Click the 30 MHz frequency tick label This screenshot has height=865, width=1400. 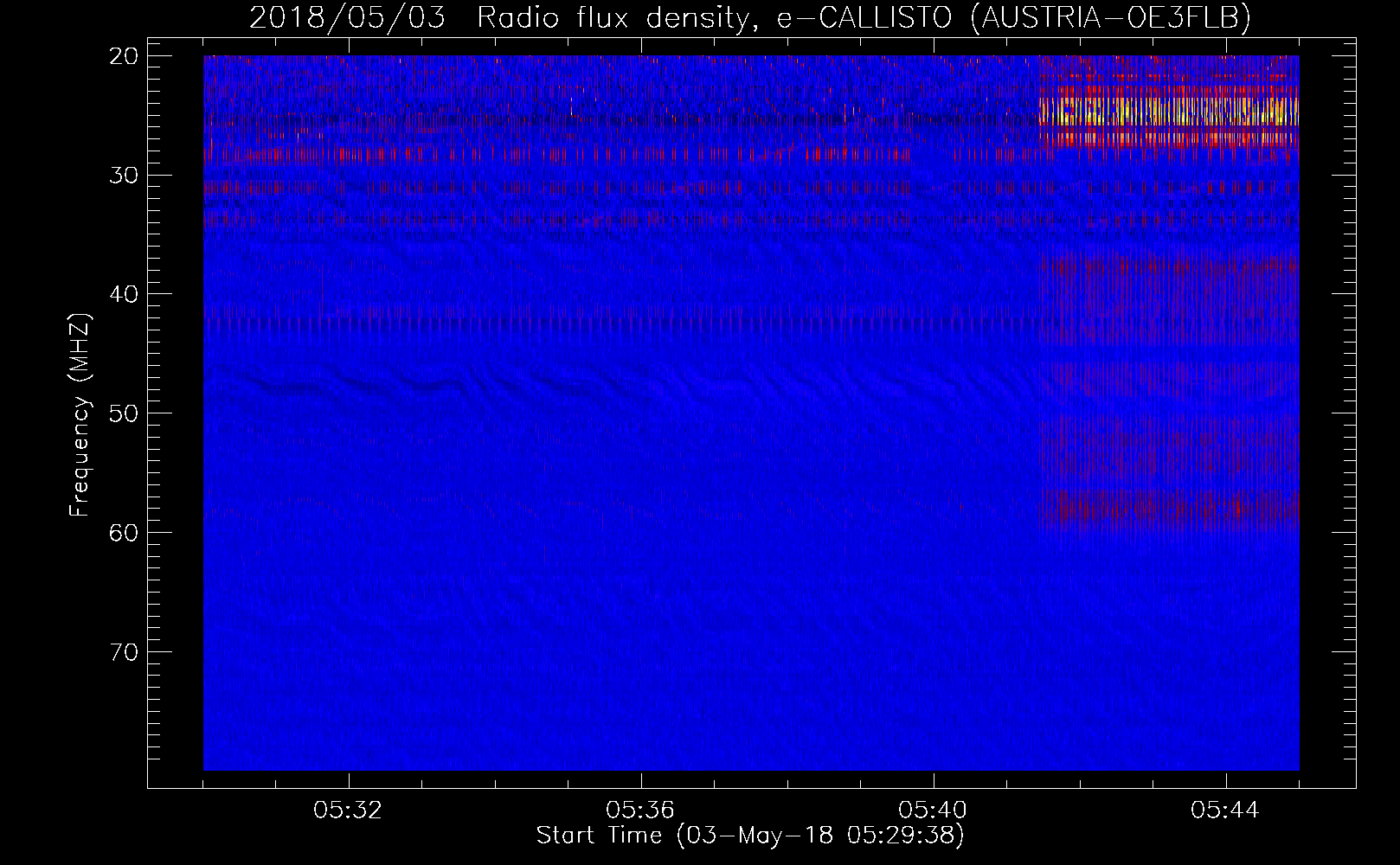click(x=125, y=176)
